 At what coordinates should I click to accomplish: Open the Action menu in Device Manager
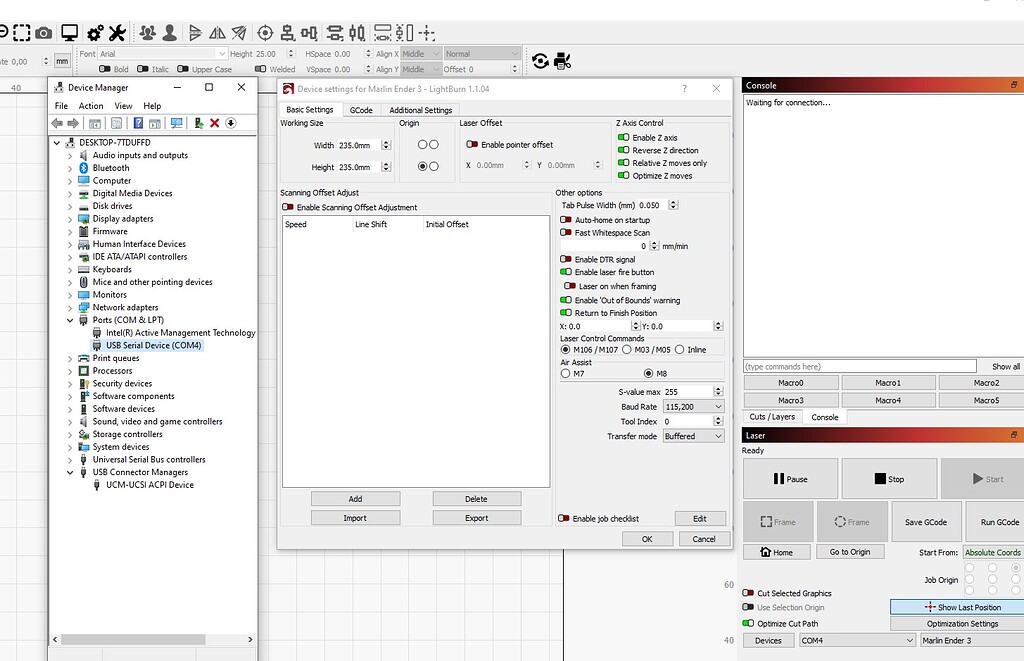pos(90,105)
